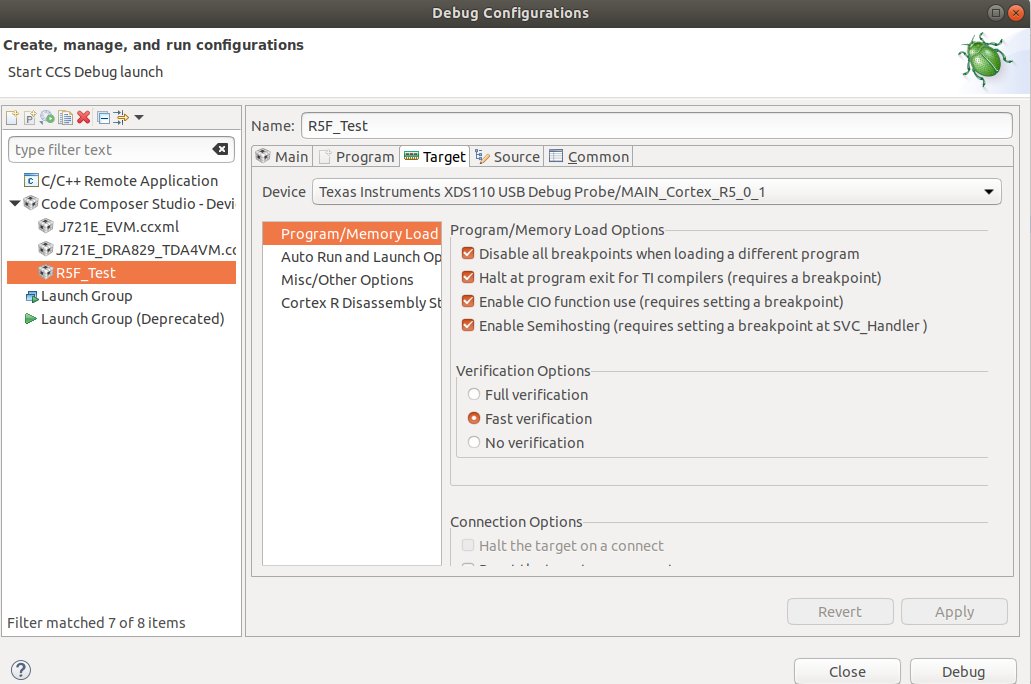The width and height of the screenshot is (1031, 684).
Task: Click the new launch configuration icon
Action: pos(12,118)
